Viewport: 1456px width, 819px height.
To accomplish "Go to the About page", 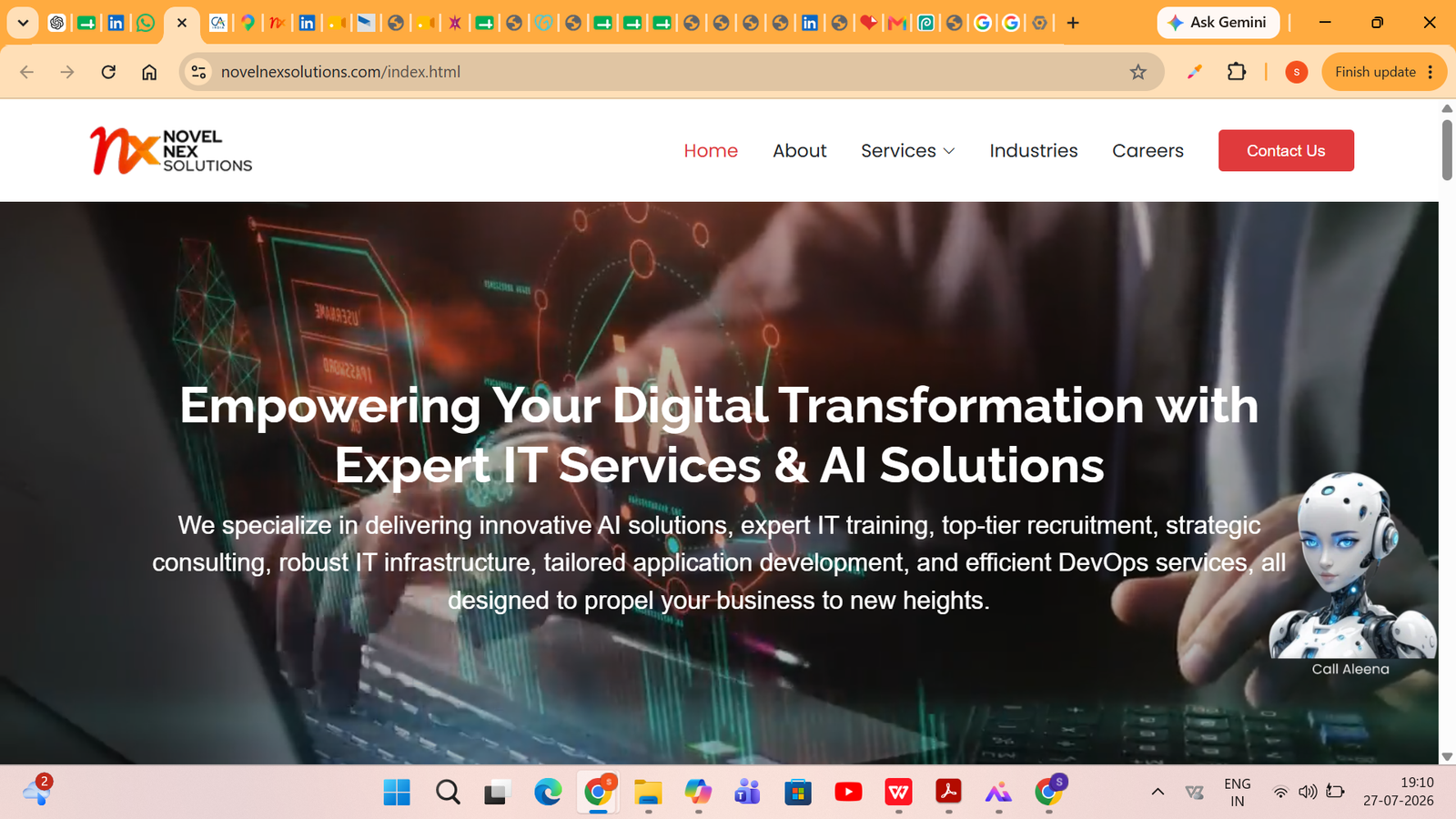I will [800, 151].
